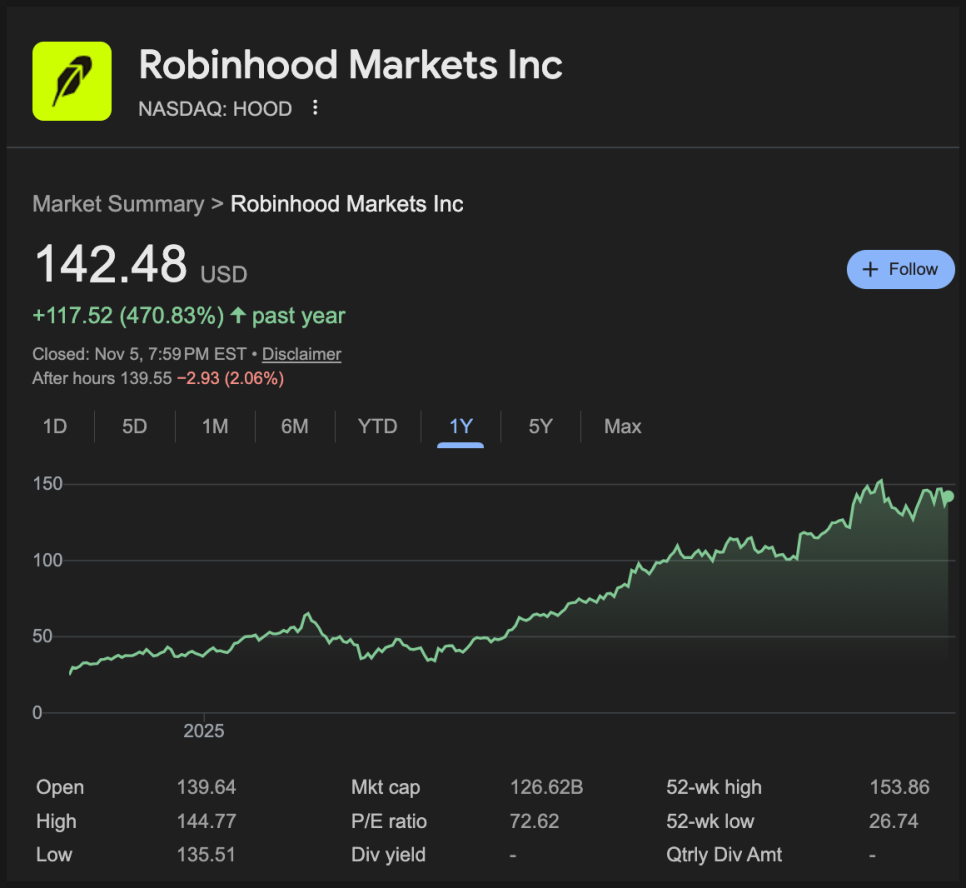Click the Market Summary breadcrumb
The width and height of the screenshot is (966, 888).
(x=118, y=204)
